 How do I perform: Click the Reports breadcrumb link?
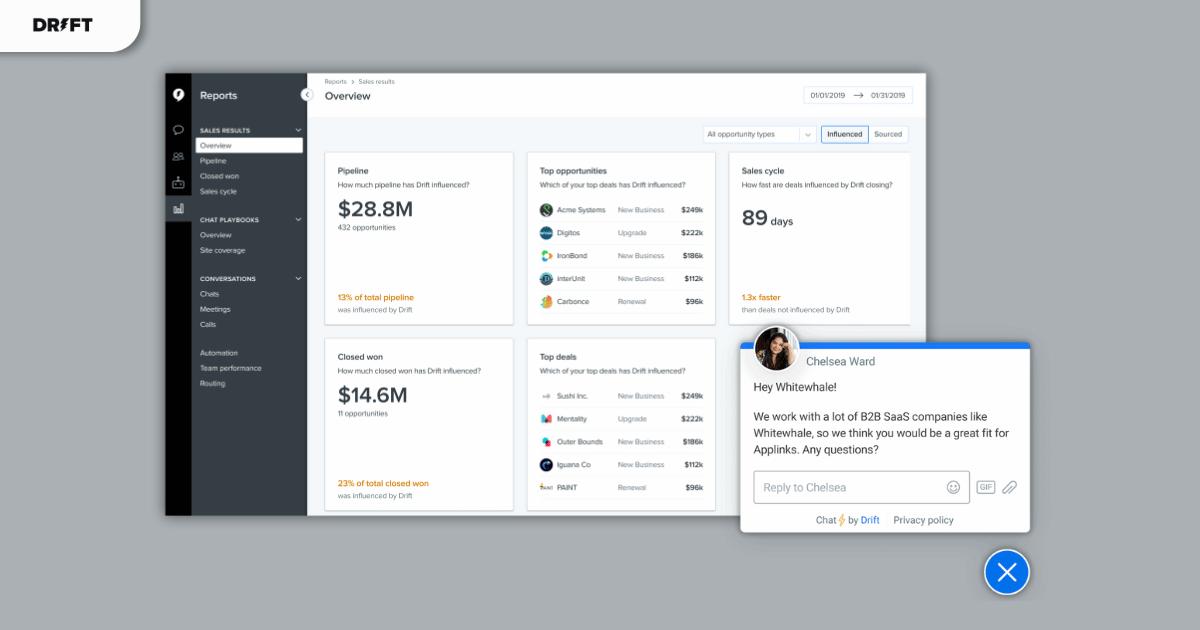coord(335,82)
